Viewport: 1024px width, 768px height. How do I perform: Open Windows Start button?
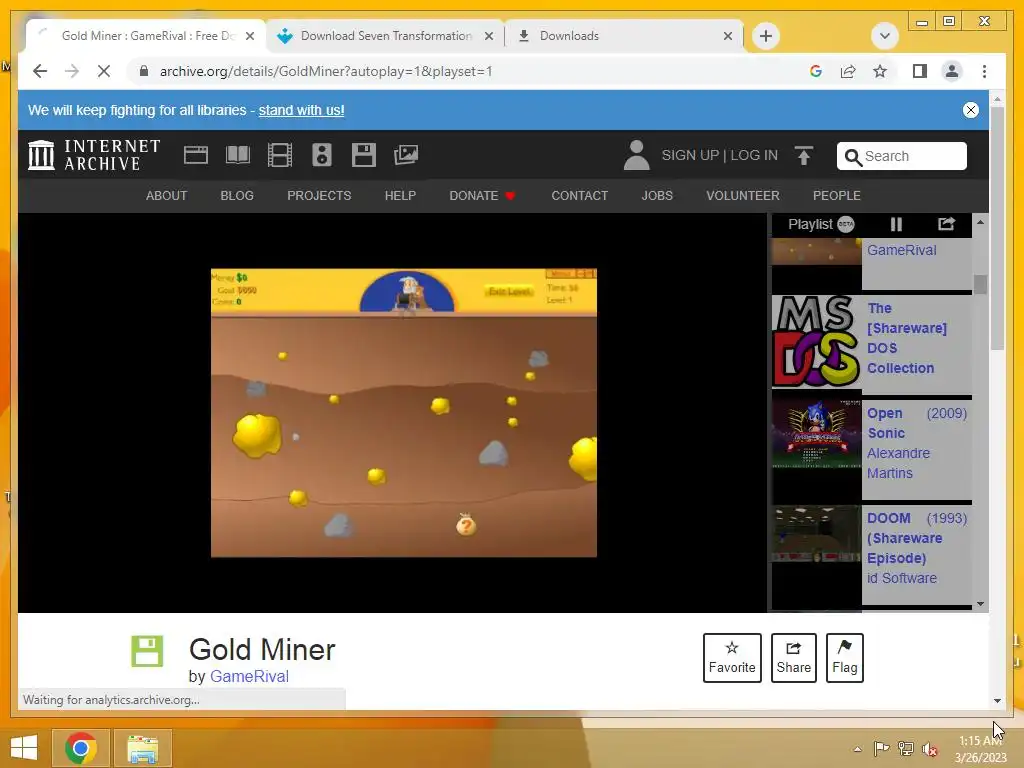(24, 748)
